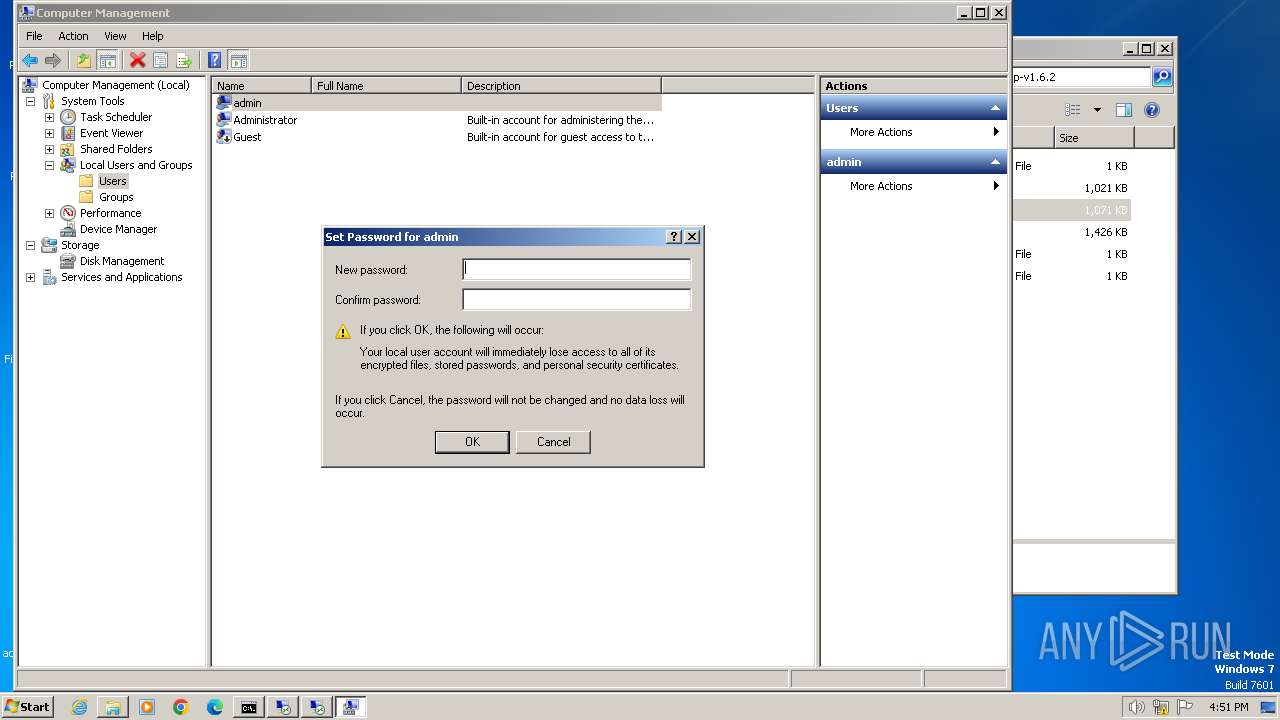This screenshot has width=1280, height=720.
Task: Expand the Performance tree node
Action: coord(49,213)
